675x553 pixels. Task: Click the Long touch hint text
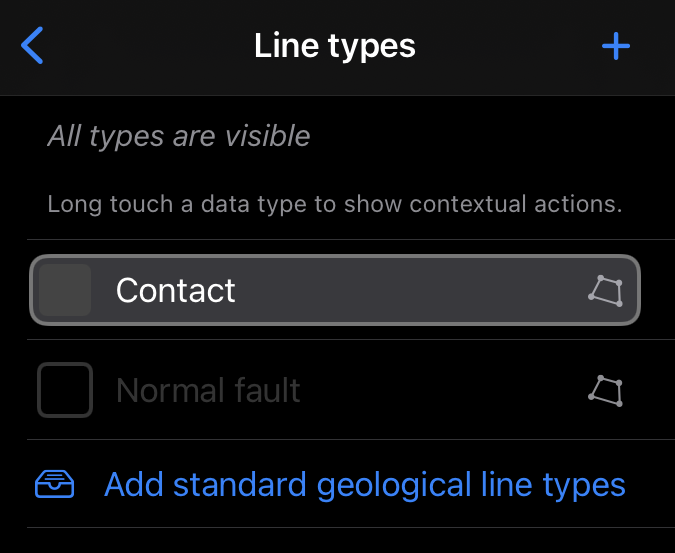click(x=335, y=205)
